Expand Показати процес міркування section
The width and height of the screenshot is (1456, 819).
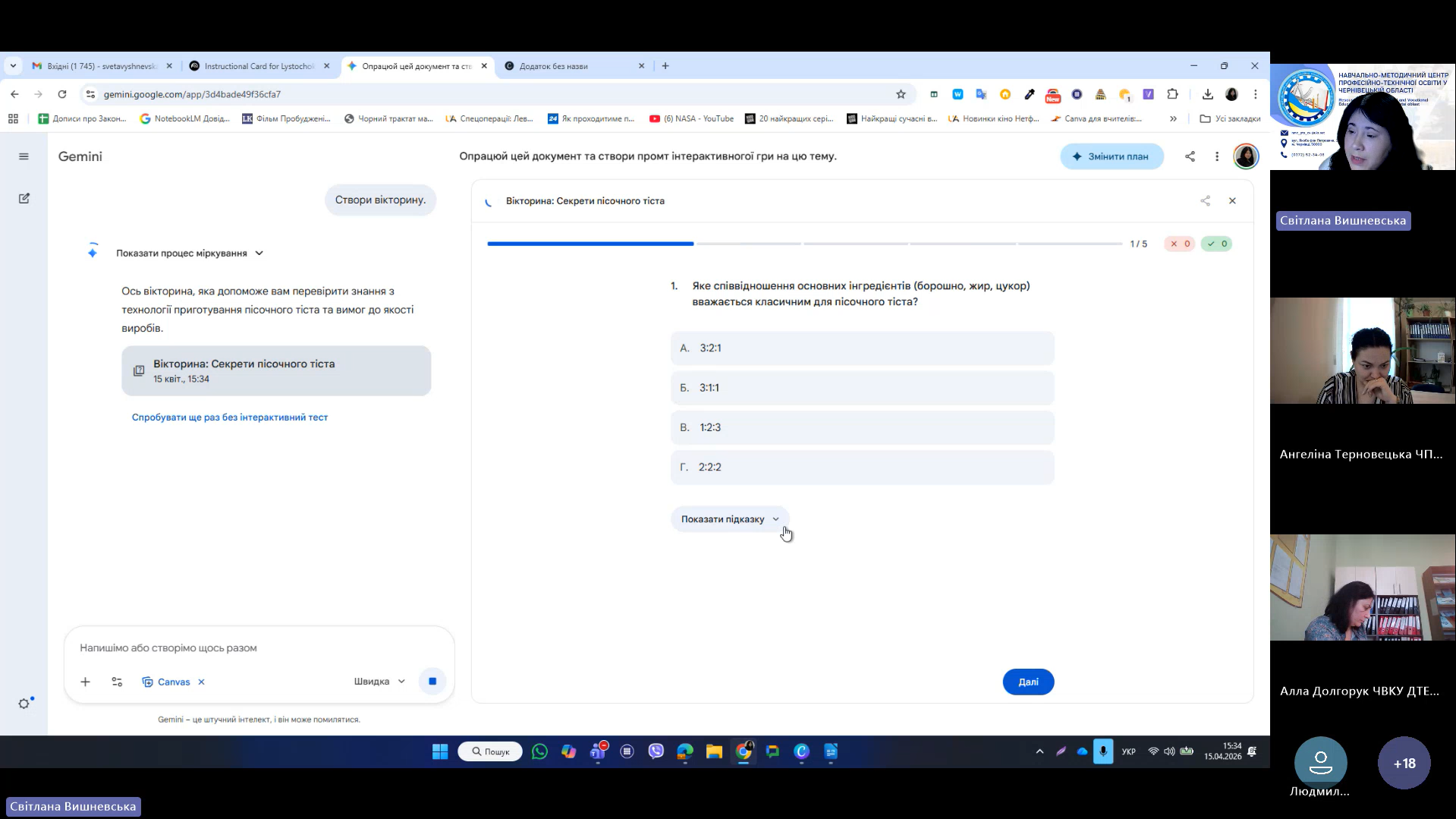pos(189,254)
